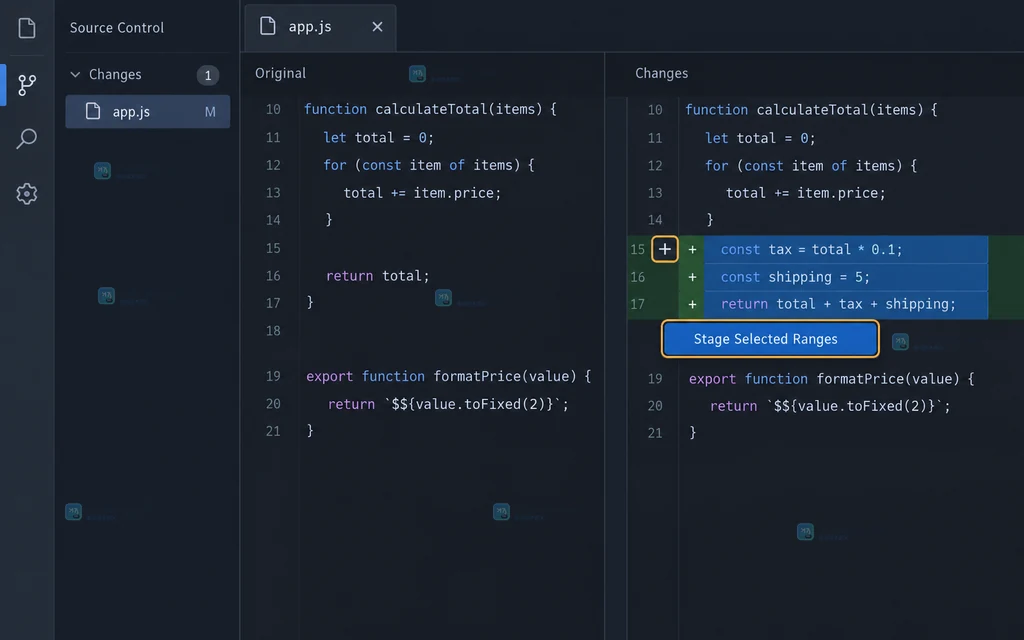Click added line 'const shipping = 5;'
Screen dimensions: 1024x640
point(795,277)
